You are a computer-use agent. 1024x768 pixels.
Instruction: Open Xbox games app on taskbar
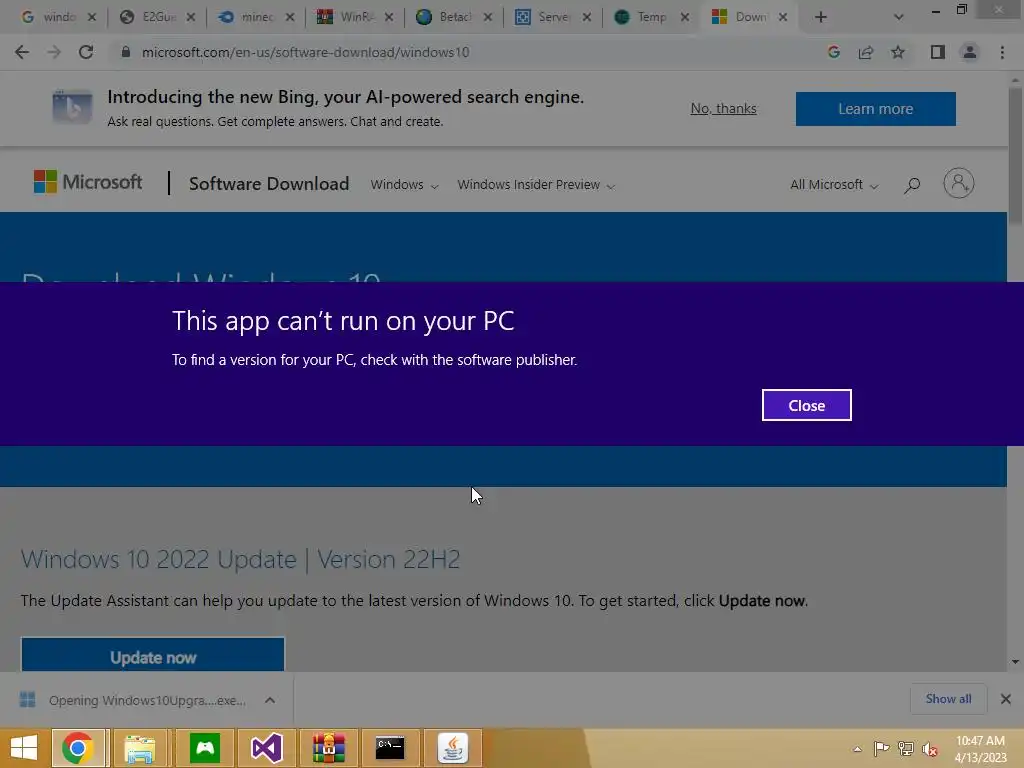point(204,748)
